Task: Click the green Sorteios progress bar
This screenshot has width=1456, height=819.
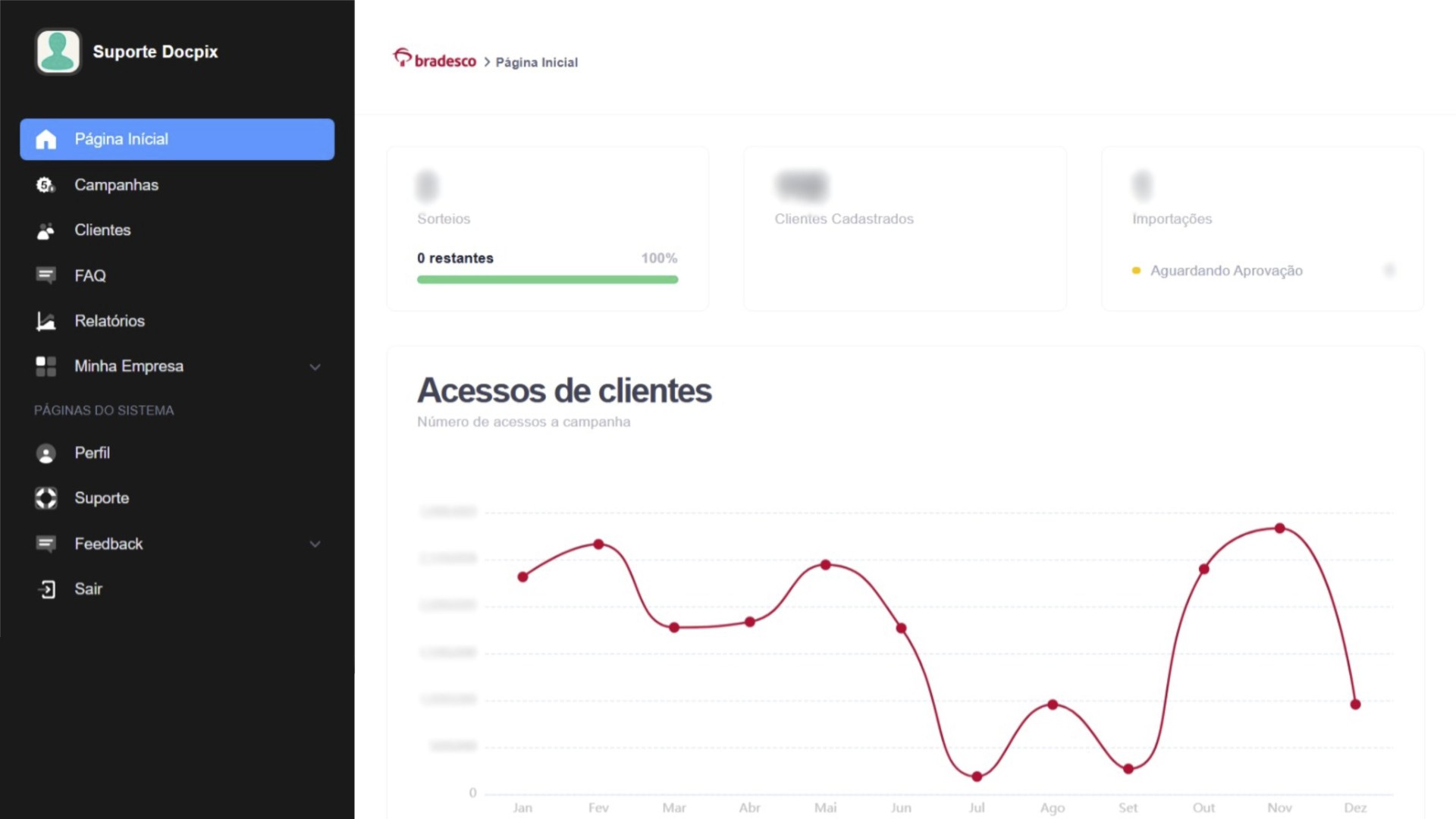Action: tap(547, 280)
